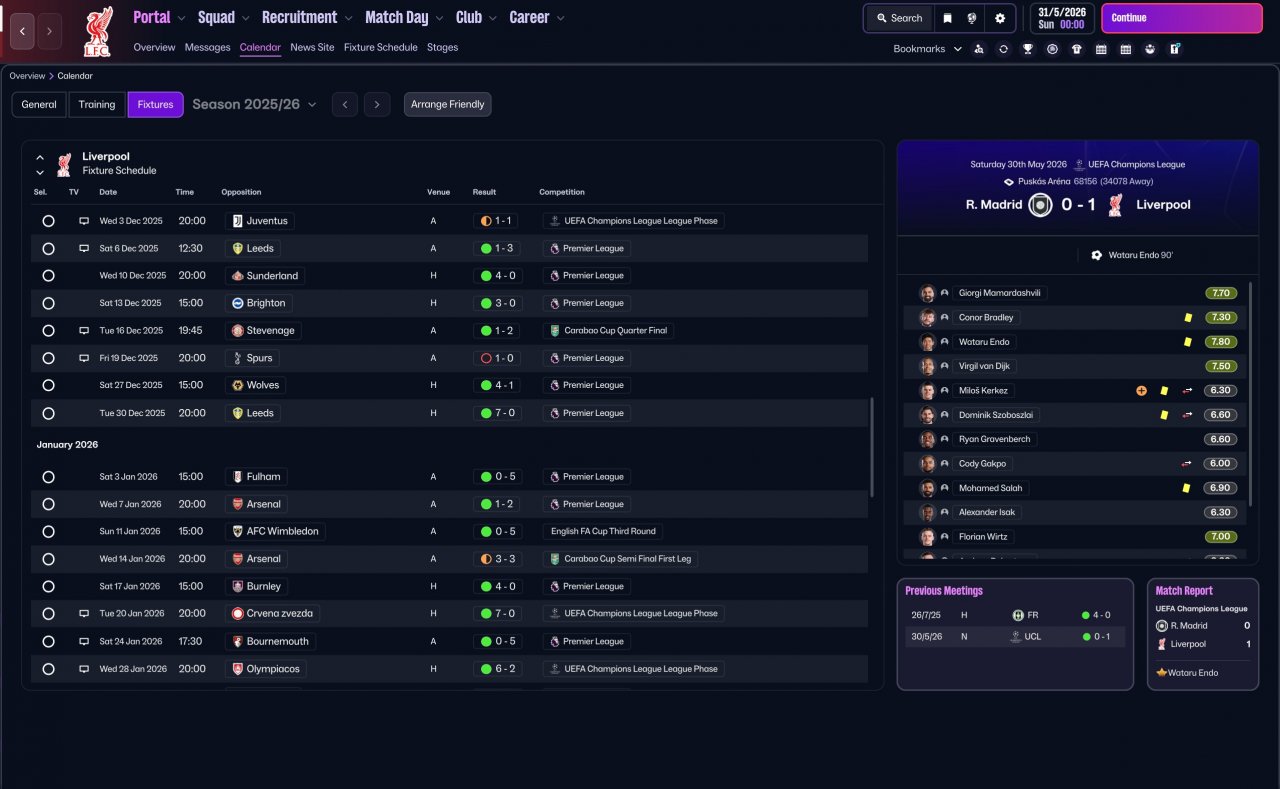
Task: Expand the Career menu dropdown
Action: click(560, 18)
